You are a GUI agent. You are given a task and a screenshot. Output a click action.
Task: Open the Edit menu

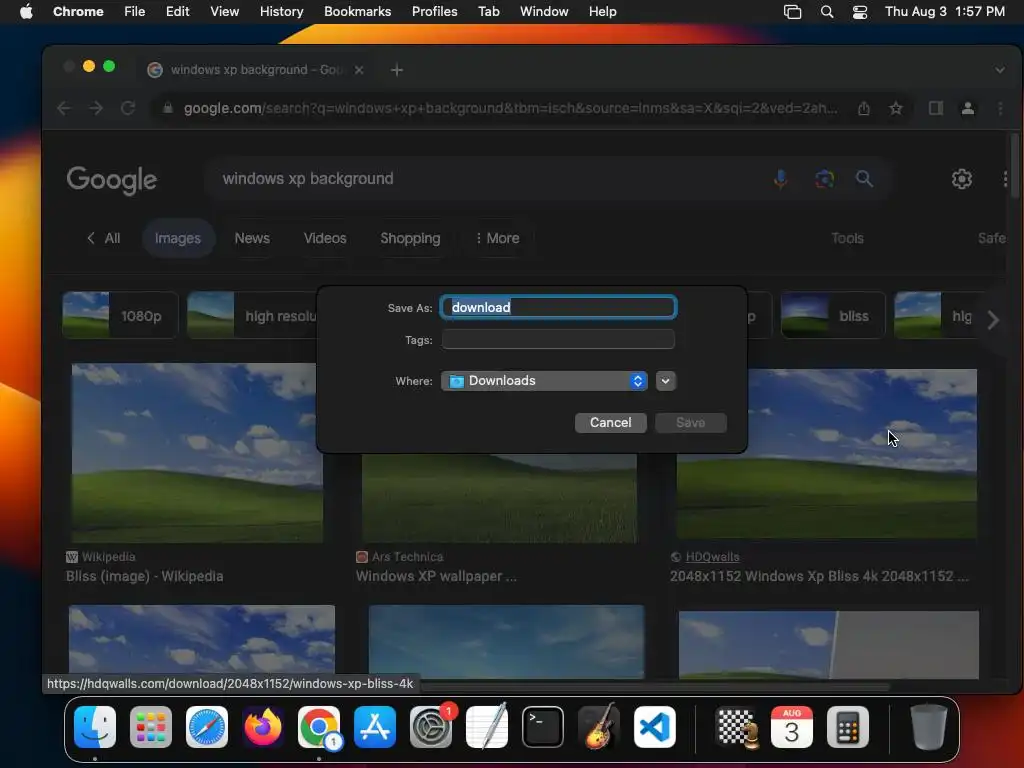pos(177,12)
